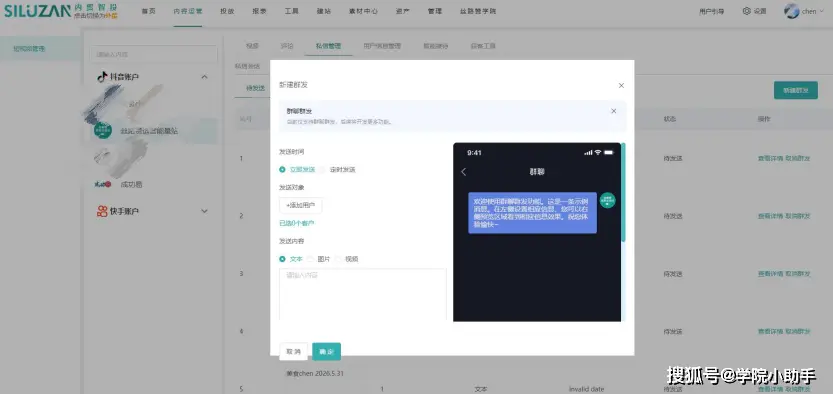Open 查看详情 for row 2

770,216
